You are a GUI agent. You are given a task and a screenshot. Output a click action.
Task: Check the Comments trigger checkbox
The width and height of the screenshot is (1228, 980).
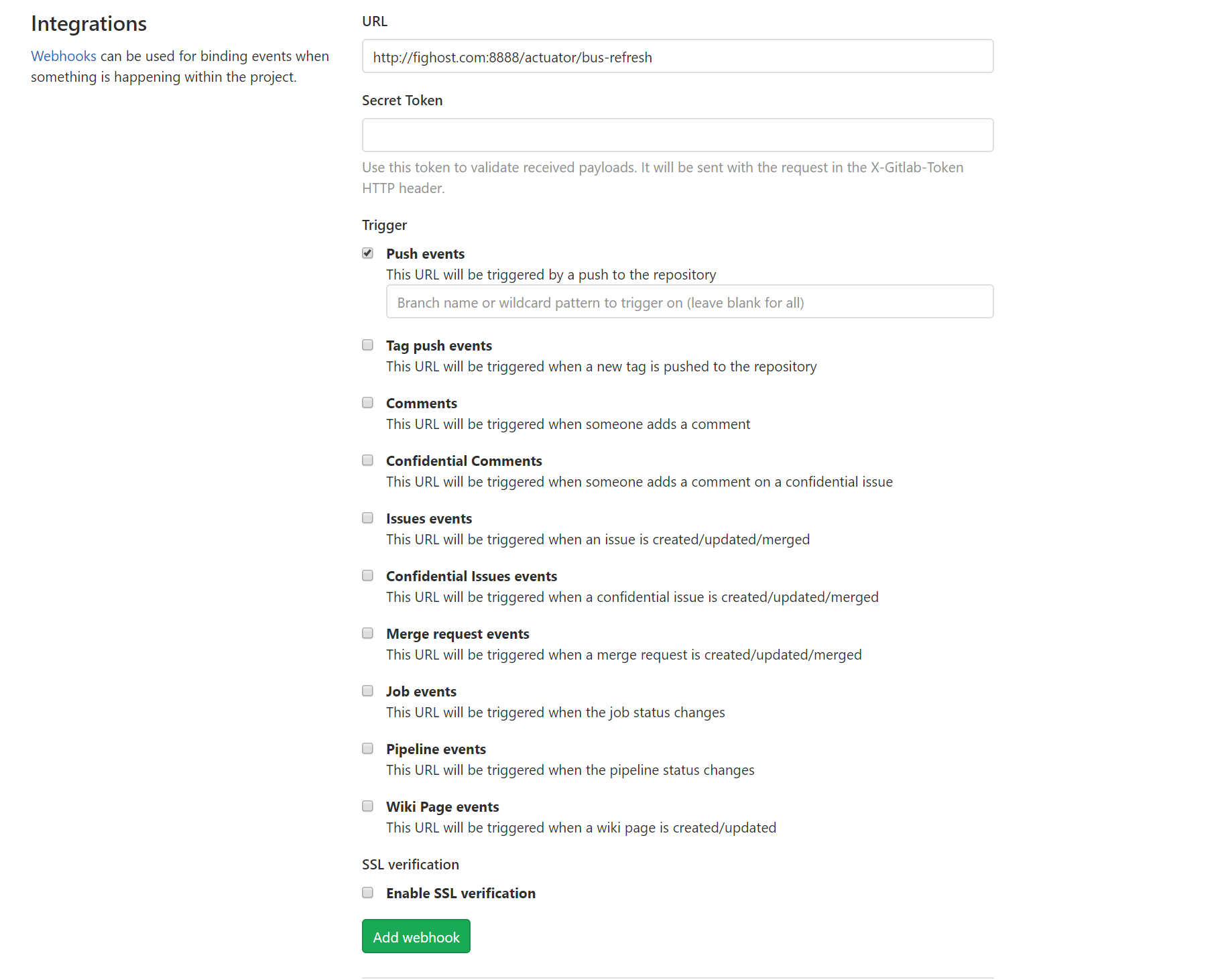tap(367, 402)
